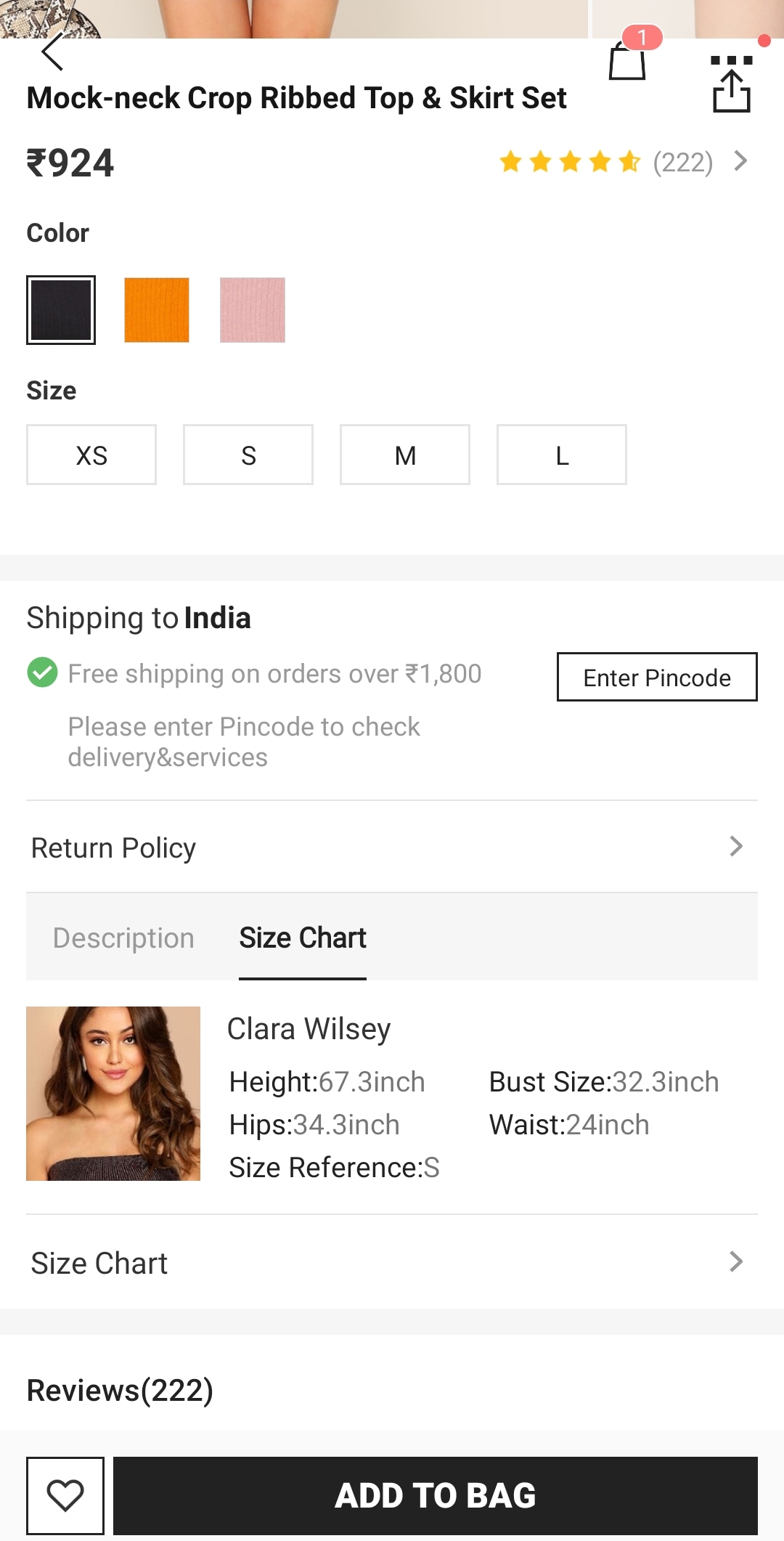Open the three-dot more options menu
The image size is (784, 1541).
(x=731, y=60)
